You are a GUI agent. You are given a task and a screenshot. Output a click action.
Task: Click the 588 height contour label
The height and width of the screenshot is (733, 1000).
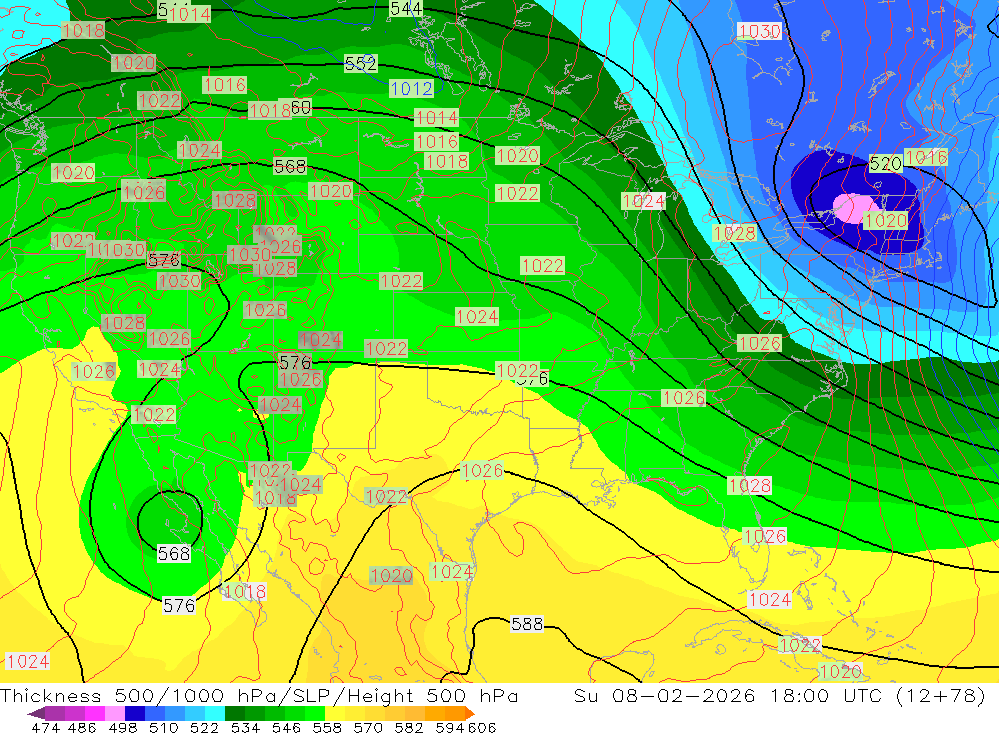click(527, 623)
